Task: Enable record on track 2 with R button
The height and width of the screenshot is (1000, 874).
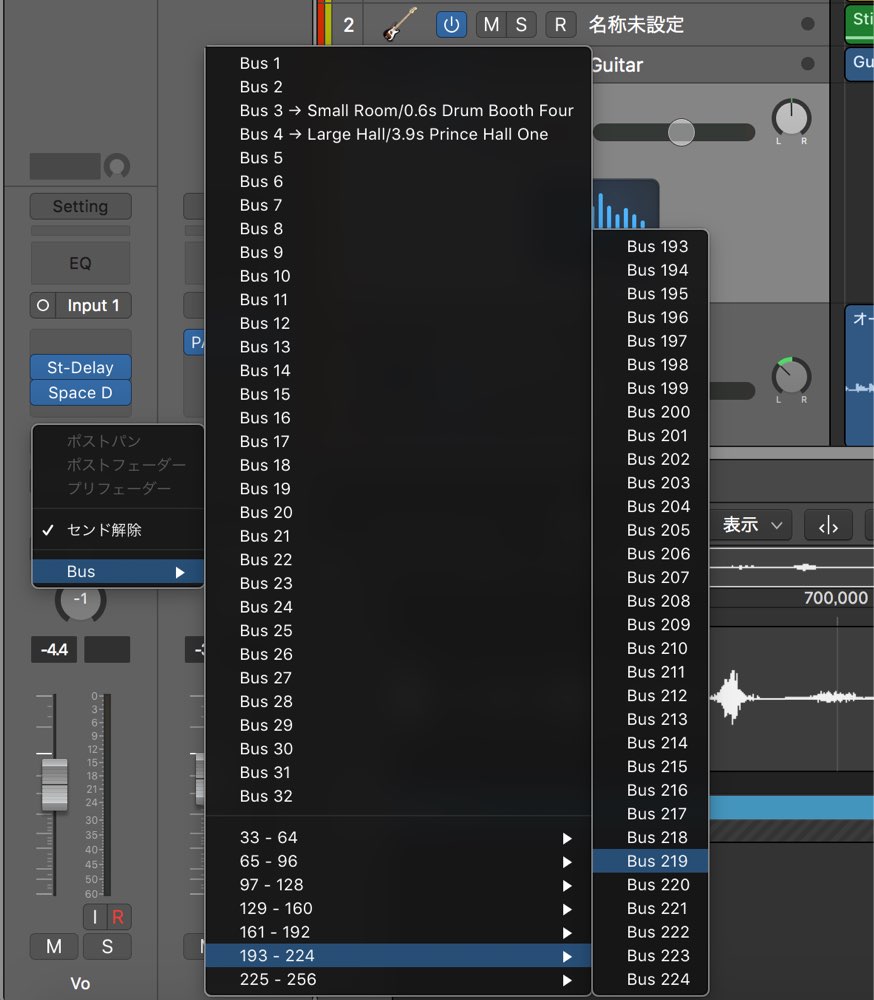Action: pos(560,25)
